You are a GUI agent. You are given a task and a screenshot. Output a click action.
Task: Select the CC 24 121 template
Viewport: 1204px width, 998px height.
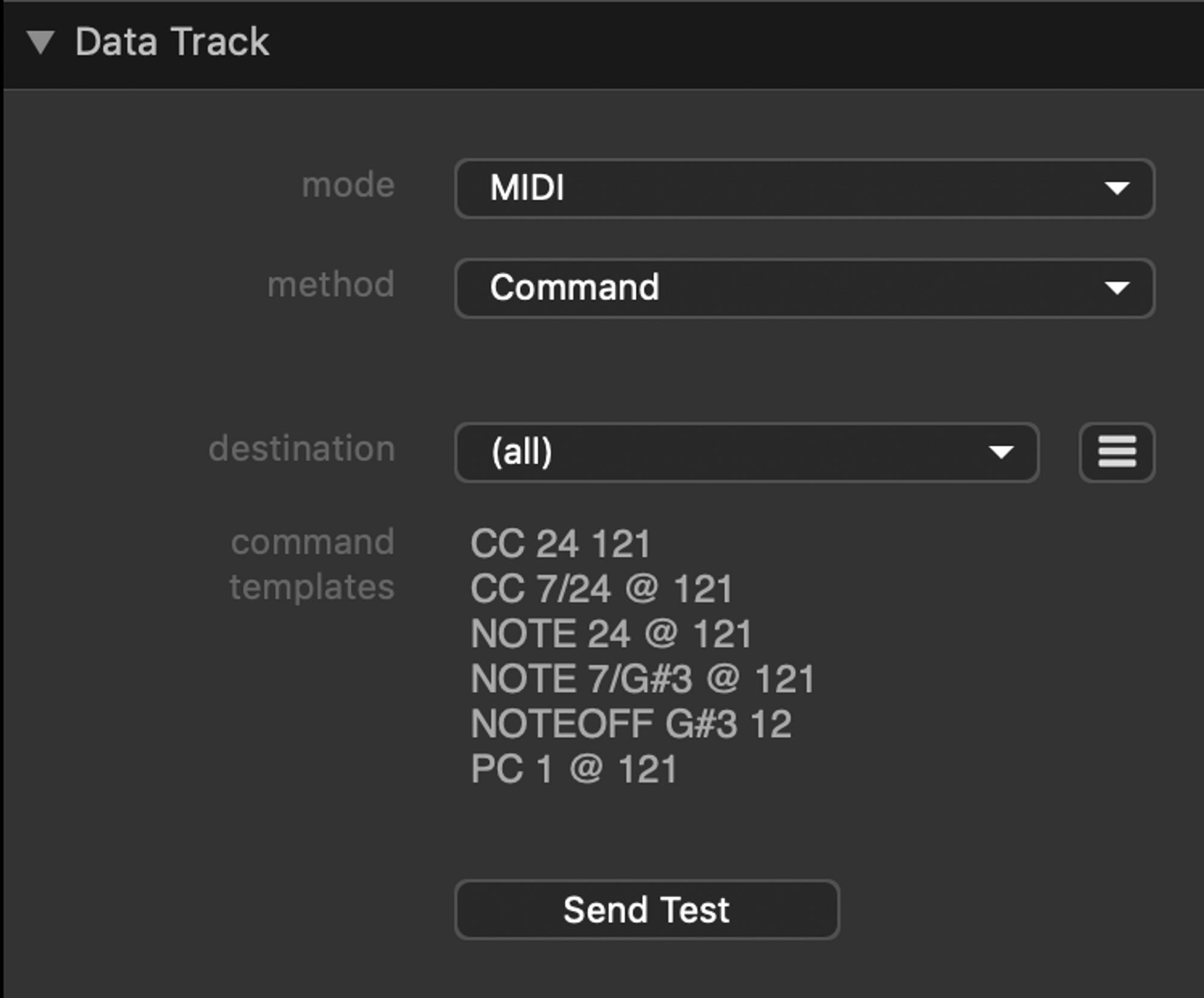560,544
